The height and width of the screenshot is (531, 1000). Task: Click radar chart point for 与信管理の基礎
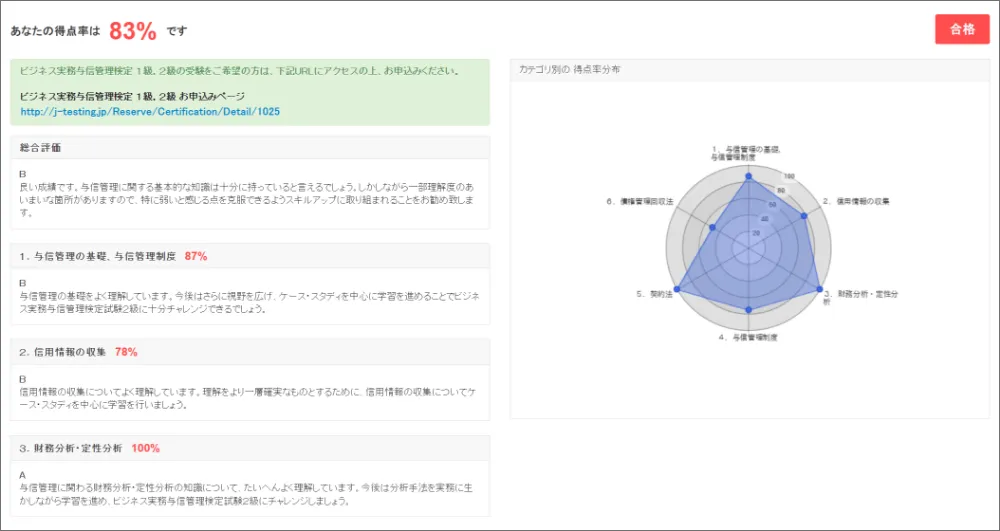(x=749, y=177)
